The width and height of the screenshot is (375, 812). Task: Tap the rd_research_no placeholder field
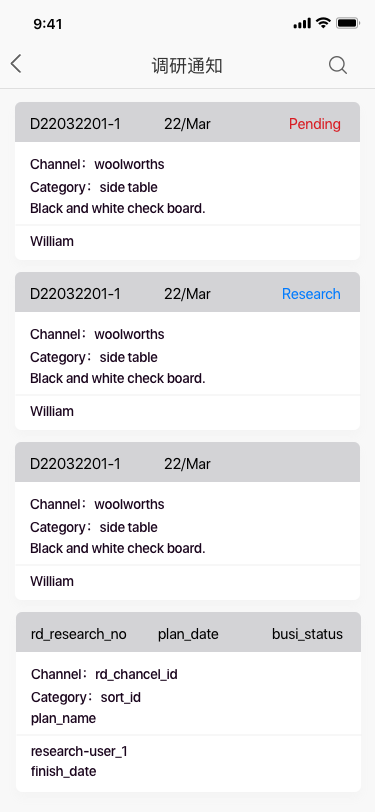click(x=79, y=634)
